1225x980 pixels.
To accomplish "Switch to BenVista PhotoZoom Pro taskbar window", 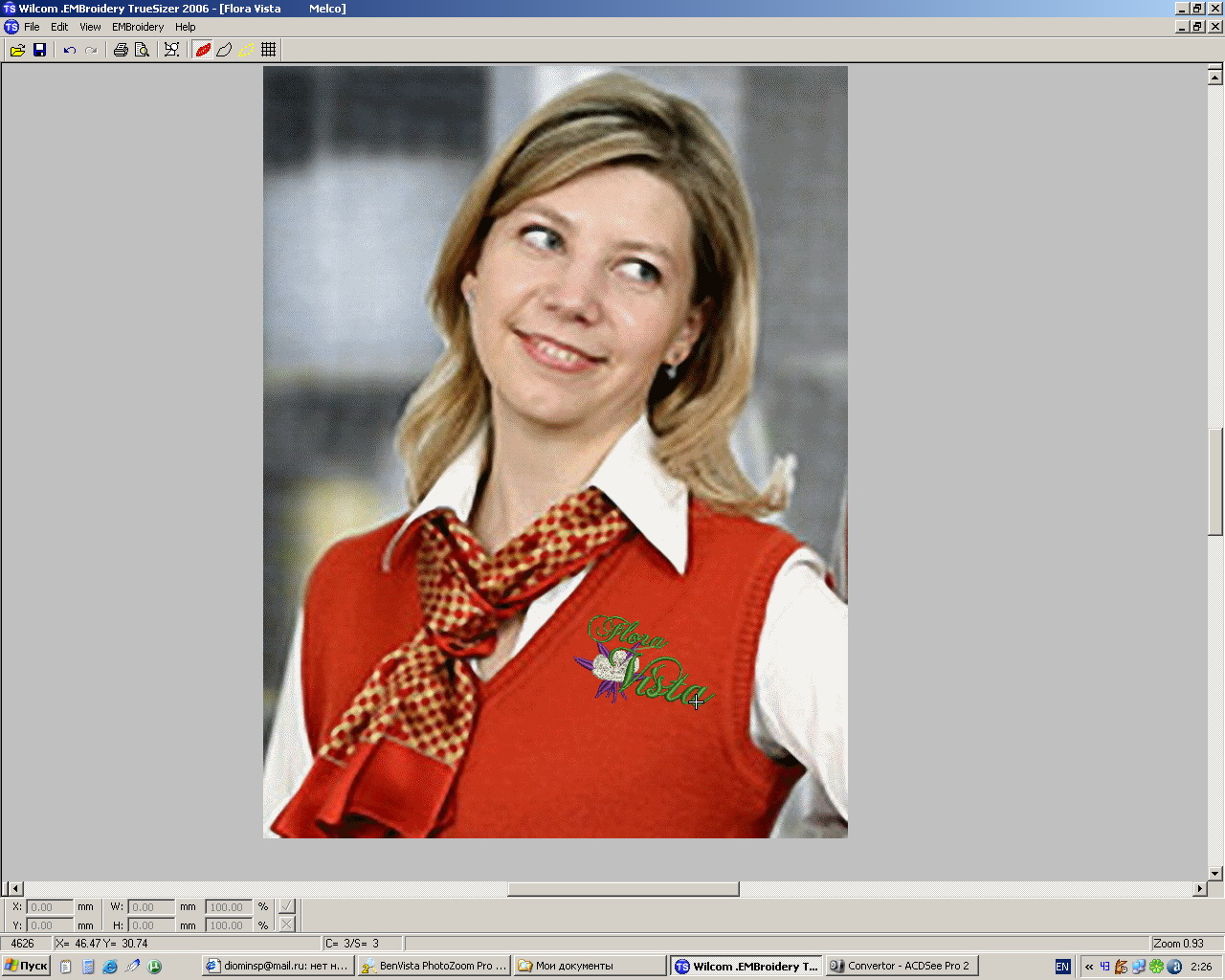I will coord(434,966).
